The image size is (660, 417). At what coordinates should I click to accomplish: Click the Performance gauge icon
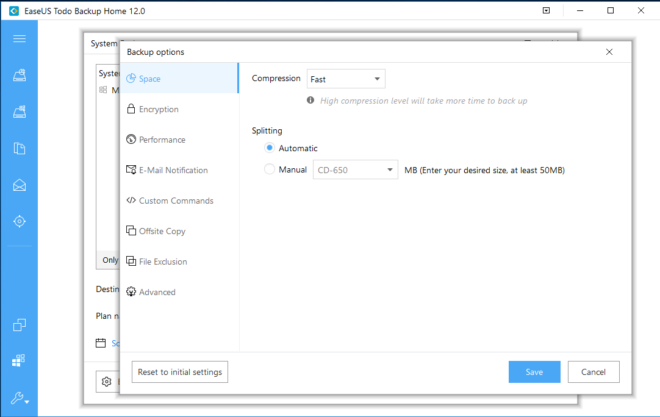(x=131, y=139)
